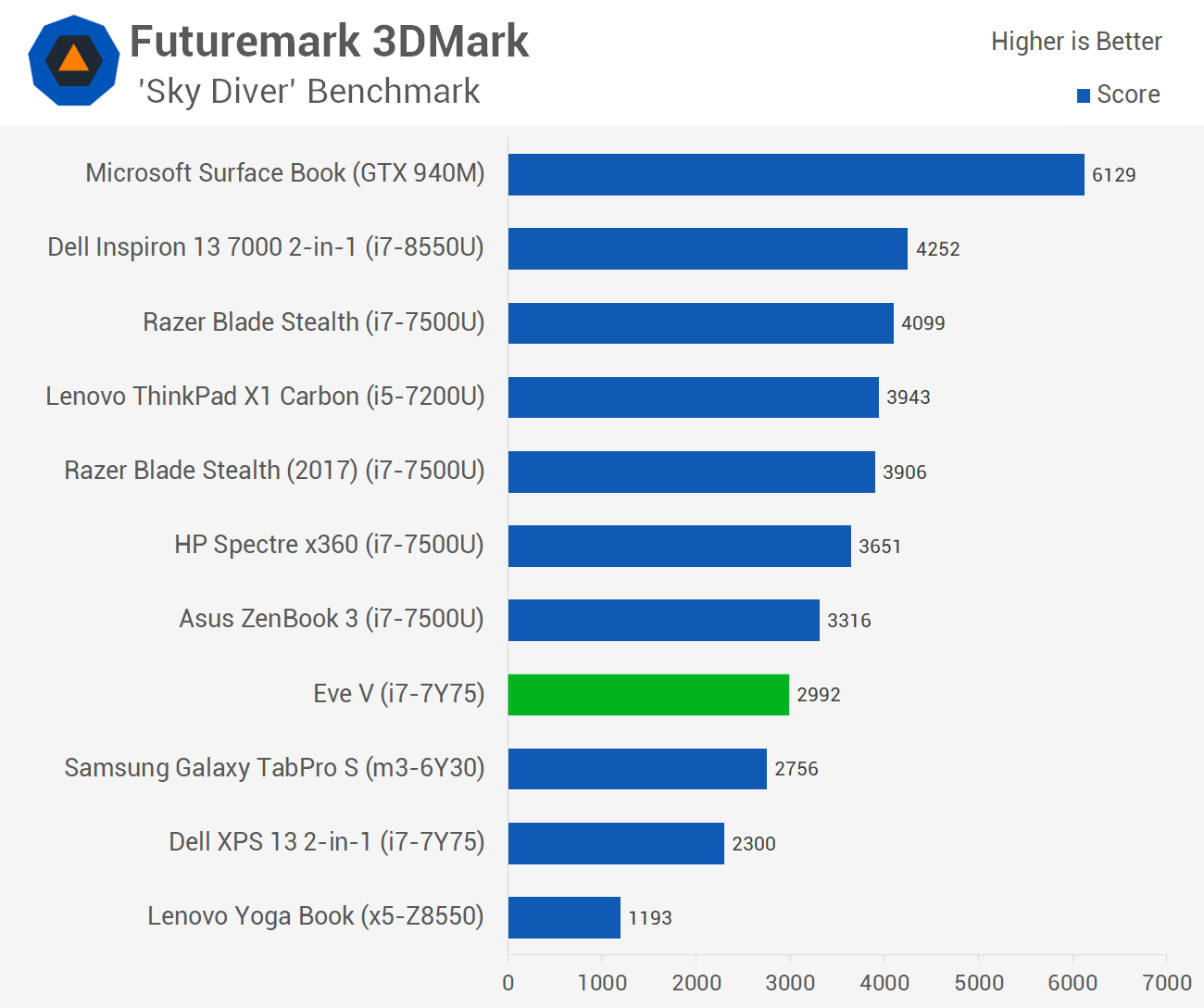This screenshot has height=1008, width=1204.
Task: Click the score value 3316
Action: point(849,621)
